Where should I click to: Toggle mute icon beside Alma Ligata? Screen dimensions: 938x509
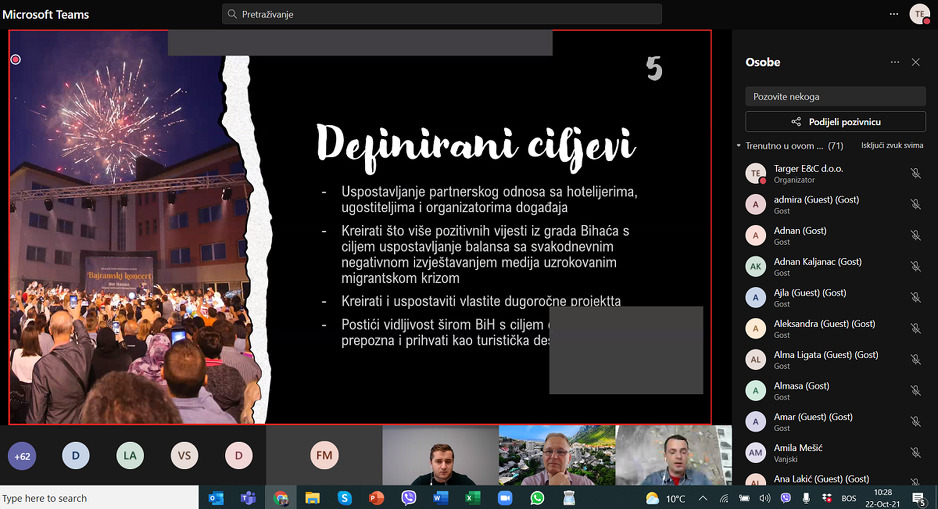915,359
